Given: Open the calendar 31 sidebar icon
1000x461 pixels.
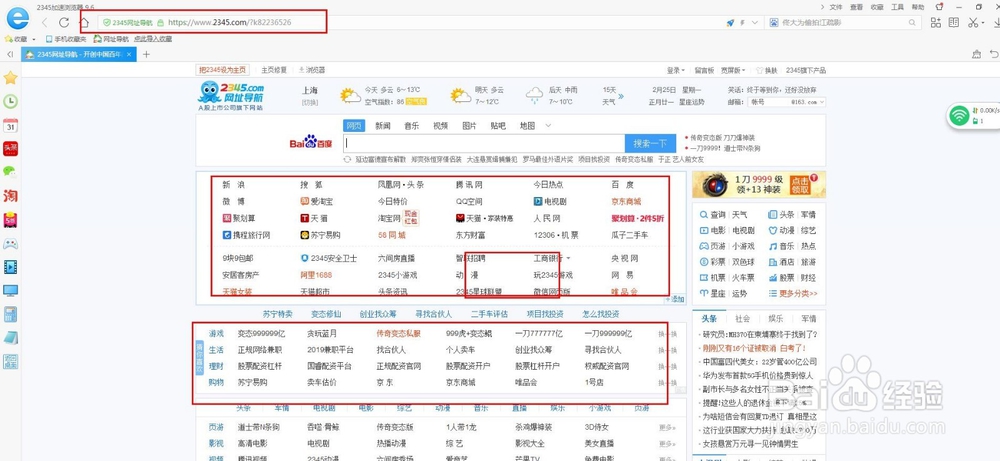Looking at the screenshot, I should [x=10, y=125].
